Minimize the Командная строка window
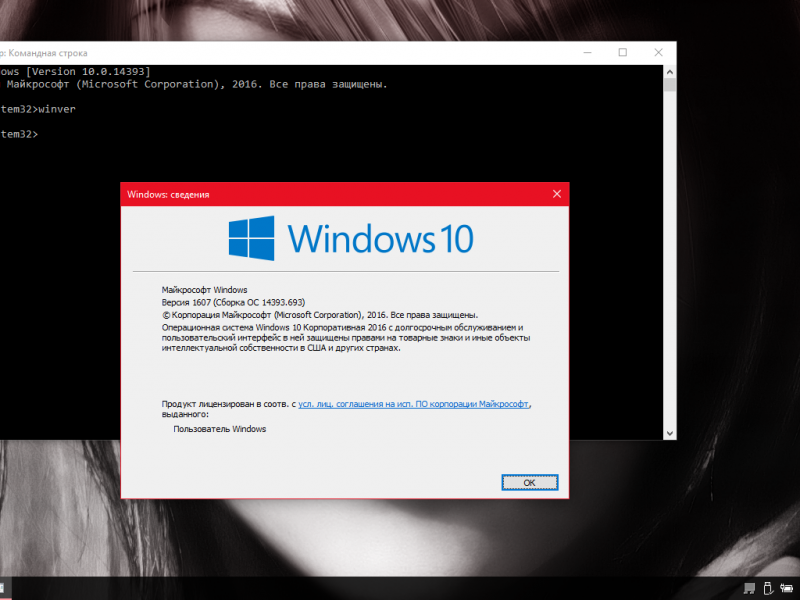800x600 pixels. pos(587,53)
